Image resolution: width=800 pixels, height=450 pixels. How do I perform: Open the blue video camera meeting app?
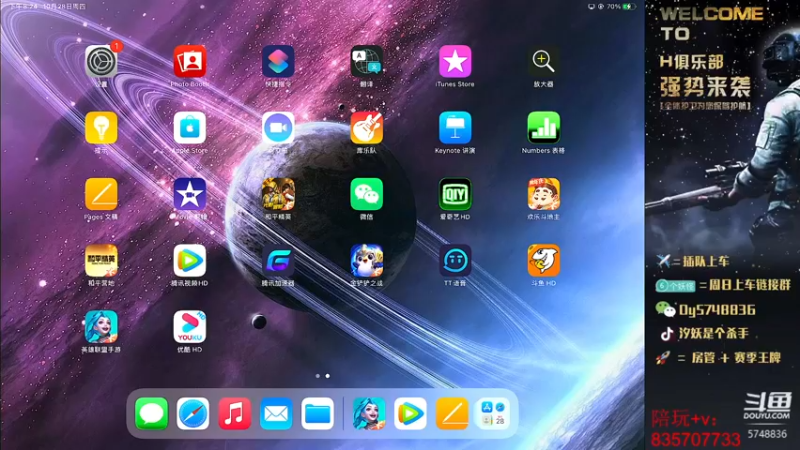tap(278, 128)
